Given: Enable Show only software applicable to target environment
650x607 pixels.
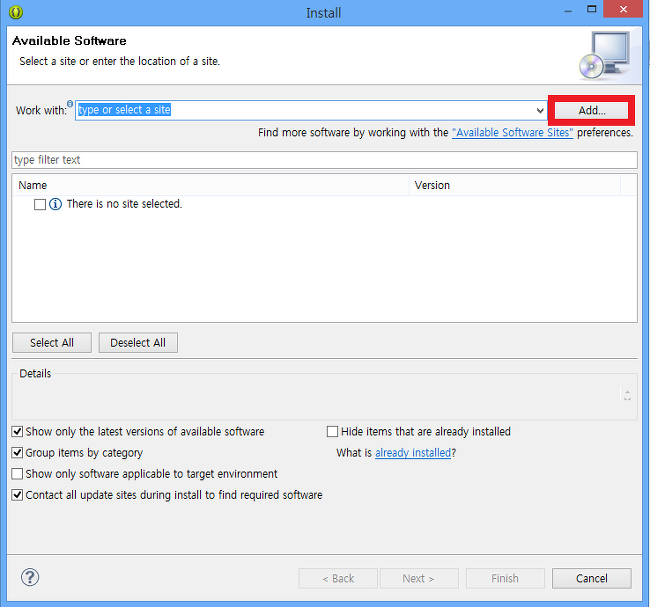Looking at the screenshot, I should coord(17,474).
